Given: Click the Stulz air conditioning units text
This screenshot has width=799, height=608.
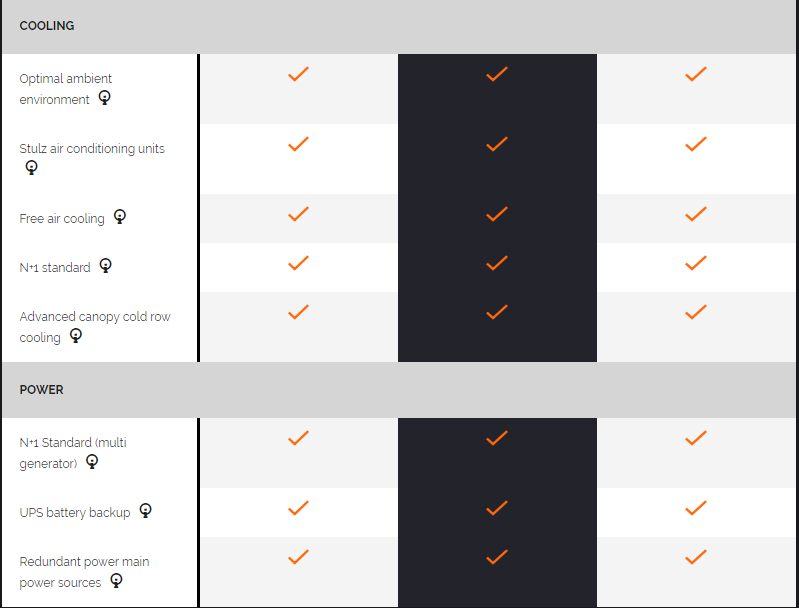Looking at the screenshot, I should point(92,148).
